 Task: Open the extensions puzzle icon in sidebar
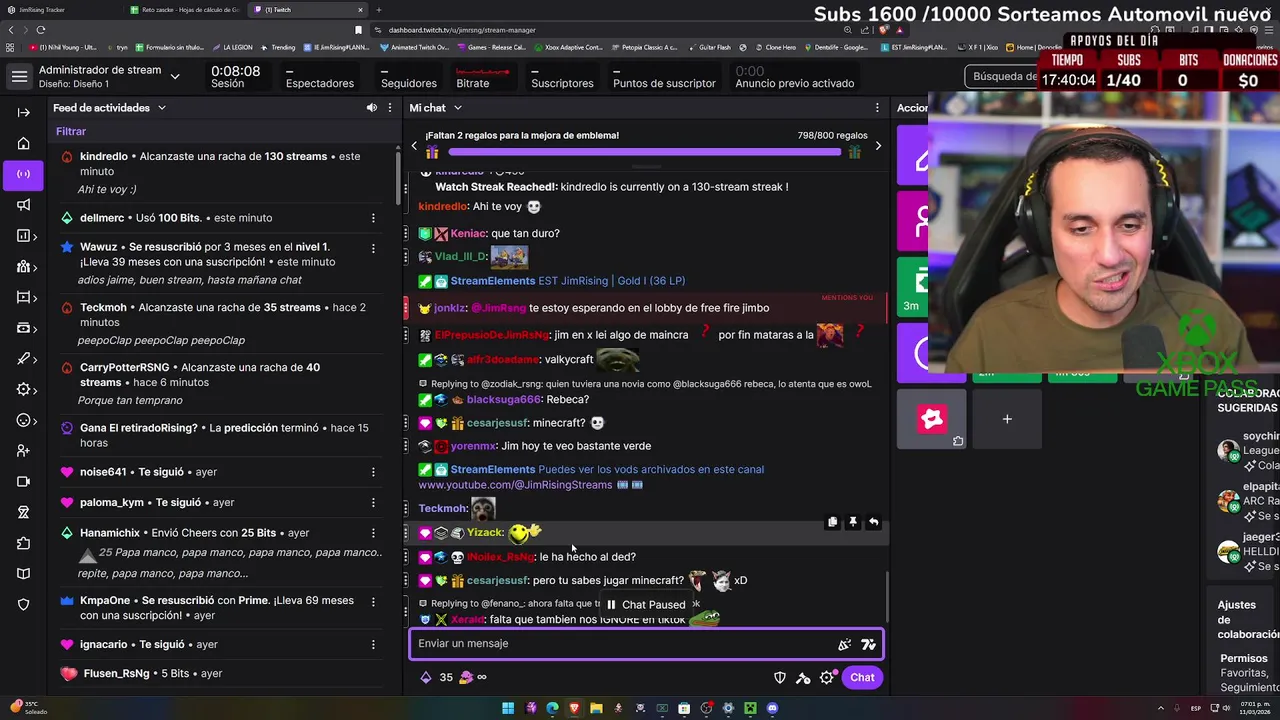[x=24, y=543]
